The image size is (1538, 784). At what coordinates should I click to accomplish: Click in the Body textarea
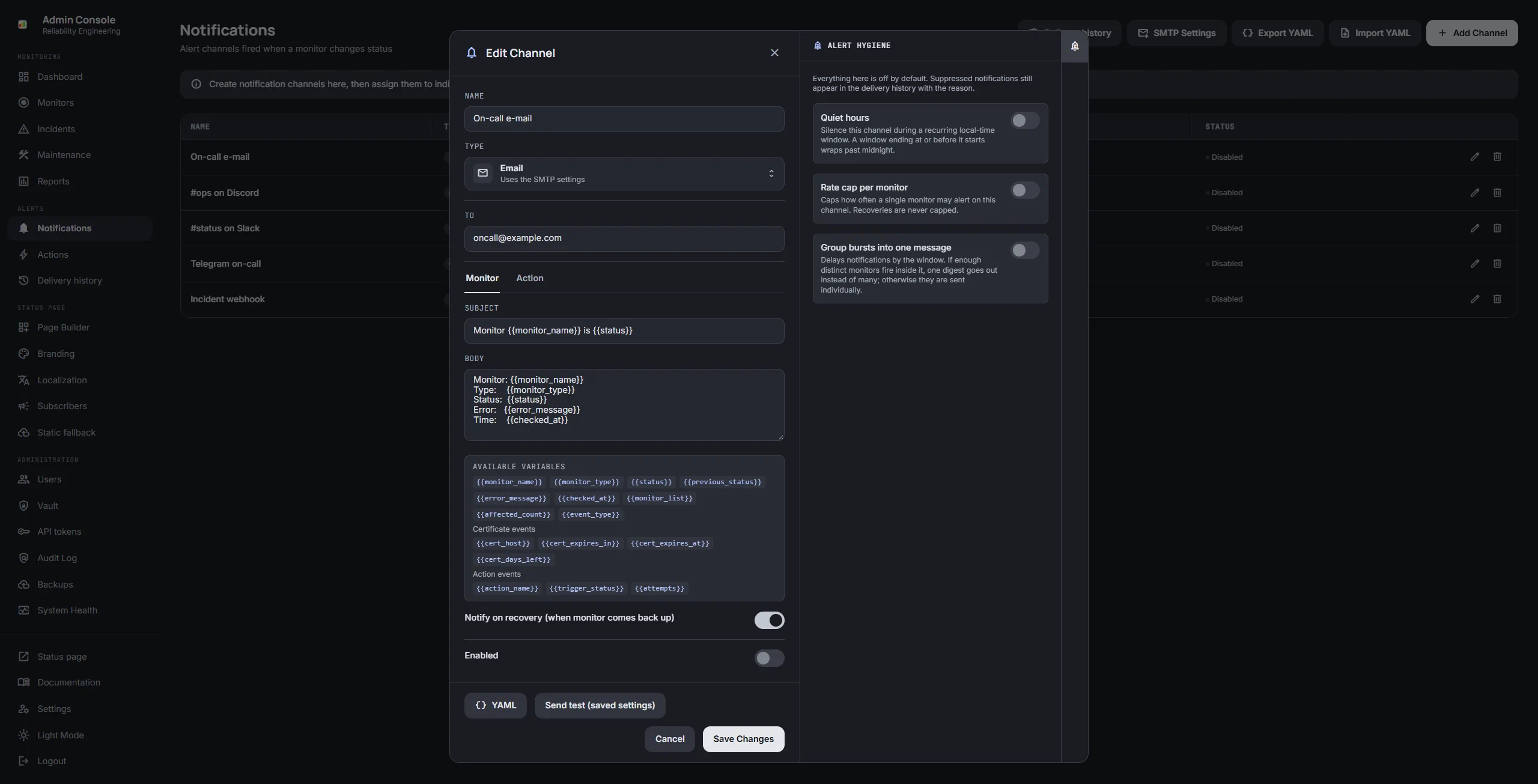coord(624,405)
